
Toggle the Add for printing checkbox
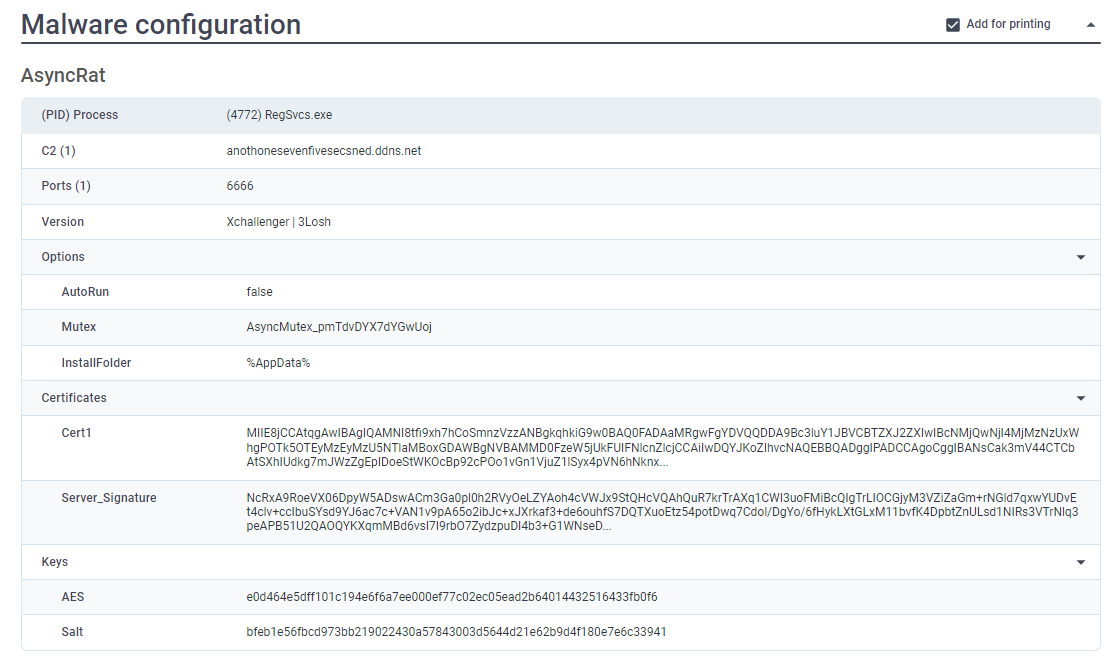pyautogui.click(x=953, y=25)
